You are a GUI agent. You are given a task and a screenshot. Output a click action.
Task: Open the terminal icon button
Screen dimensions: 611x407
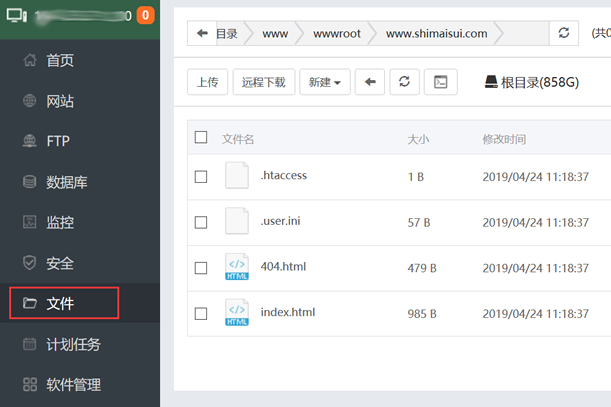click(440, 82)
